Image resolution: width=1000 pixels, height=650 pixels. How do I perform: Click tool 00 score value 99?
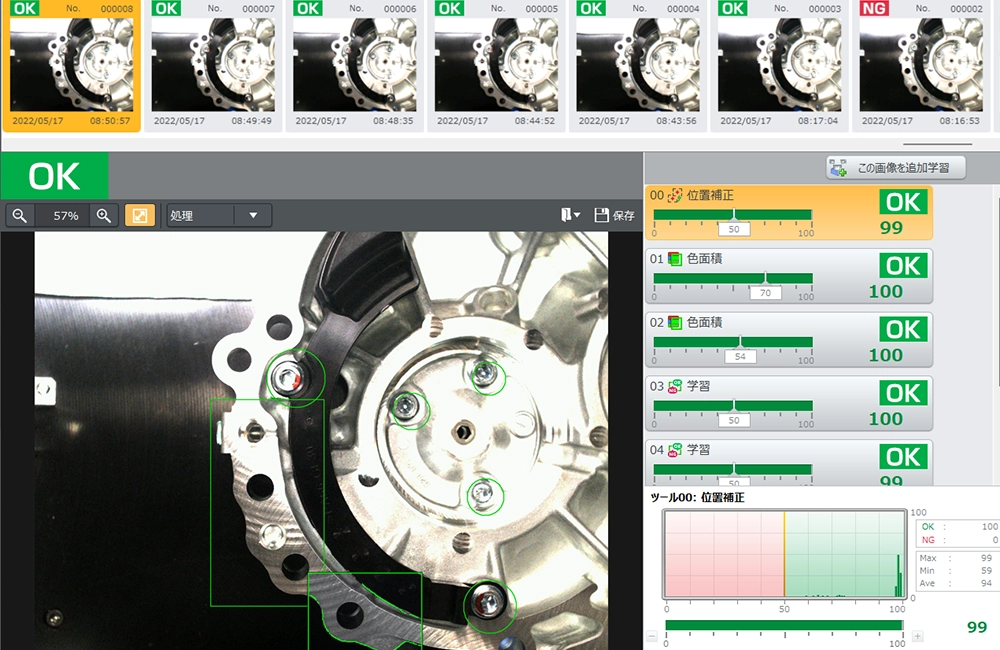click(891, 228)
